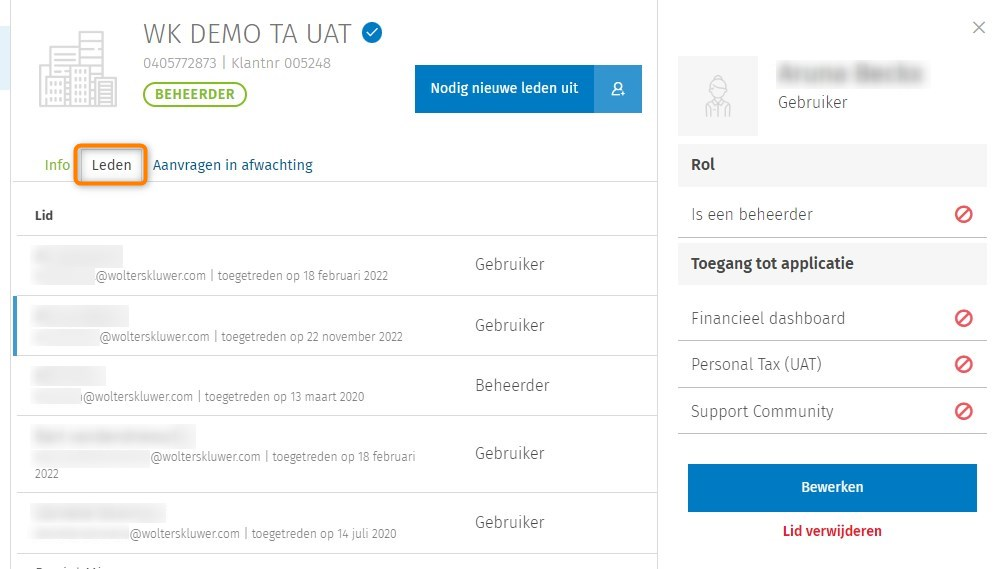Click the blue verified checkmark badge
The height and width of the screenshot is (569, 1004).
tap(372, 34)
